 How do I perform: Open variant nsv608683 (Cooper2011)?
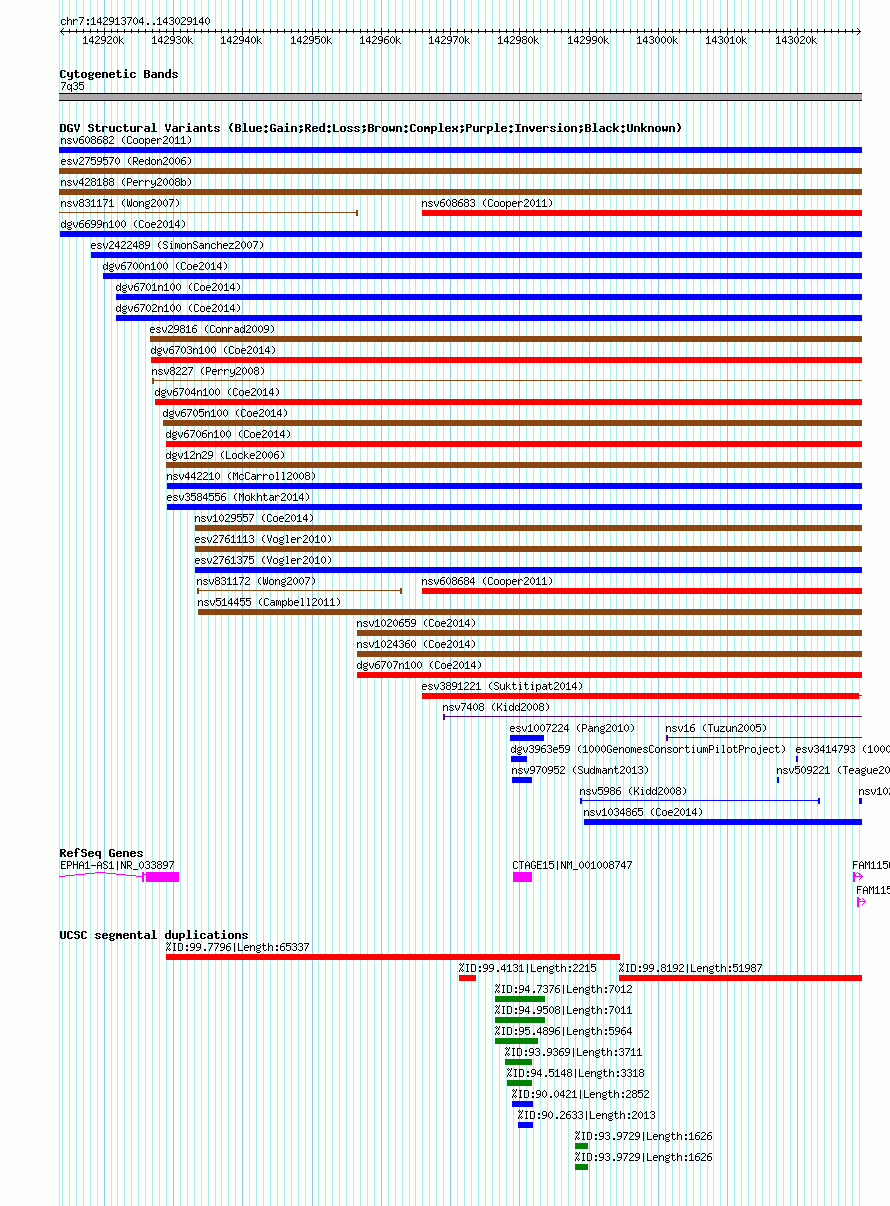(487, 203)
